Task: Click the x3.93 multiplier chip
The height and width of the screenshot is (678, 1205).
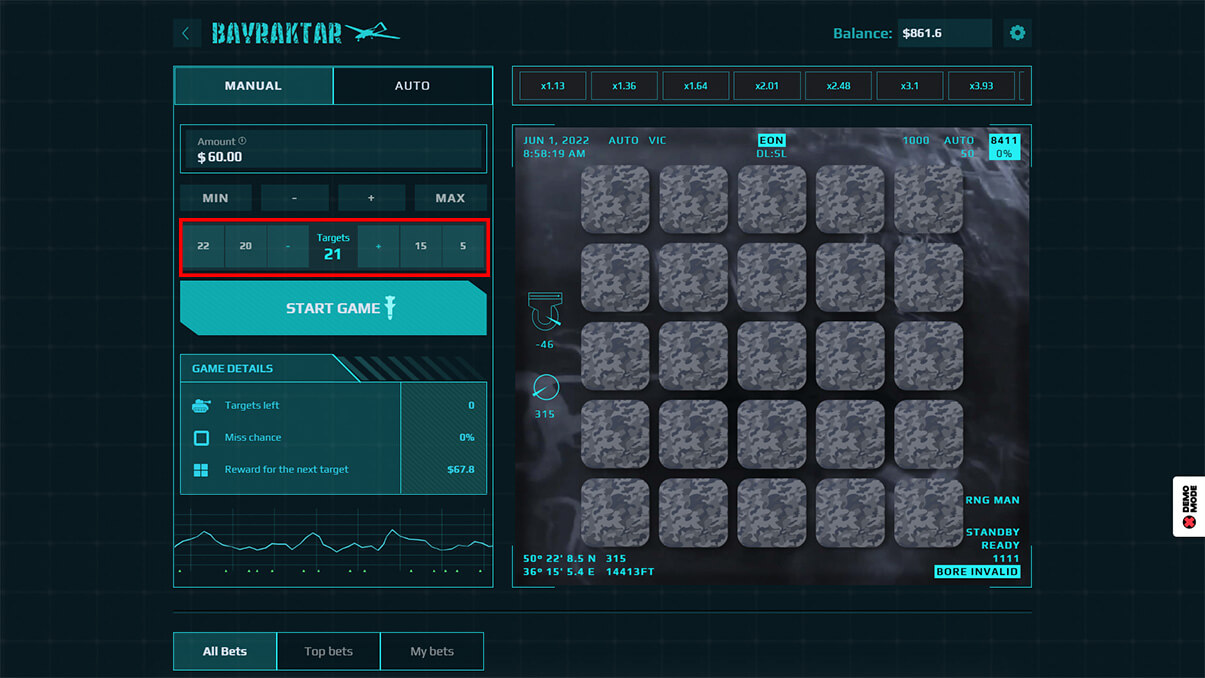Action: [981, 86]
